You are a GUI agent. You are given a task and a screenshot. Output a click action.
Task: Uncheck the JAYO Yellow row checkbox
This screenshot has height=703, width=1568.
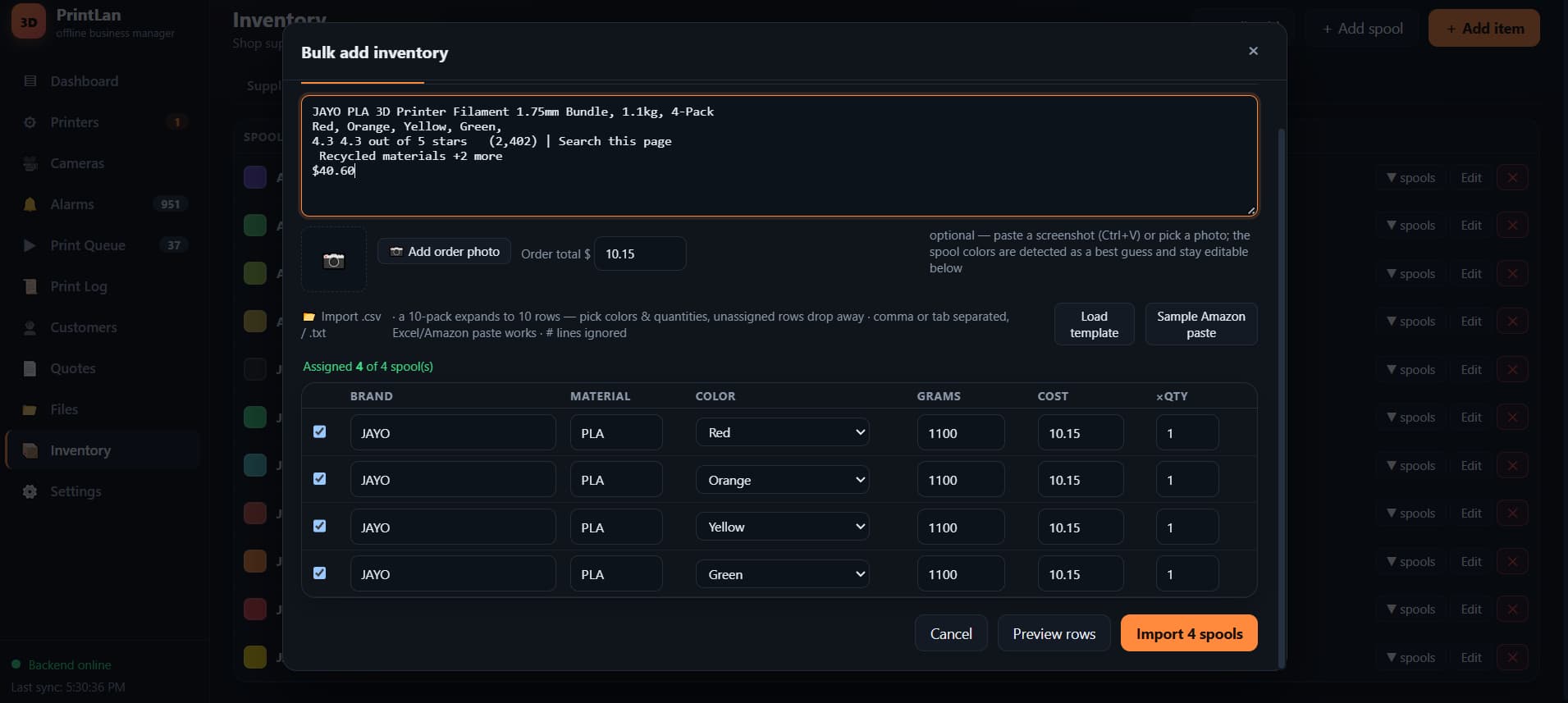click(320, 526)
